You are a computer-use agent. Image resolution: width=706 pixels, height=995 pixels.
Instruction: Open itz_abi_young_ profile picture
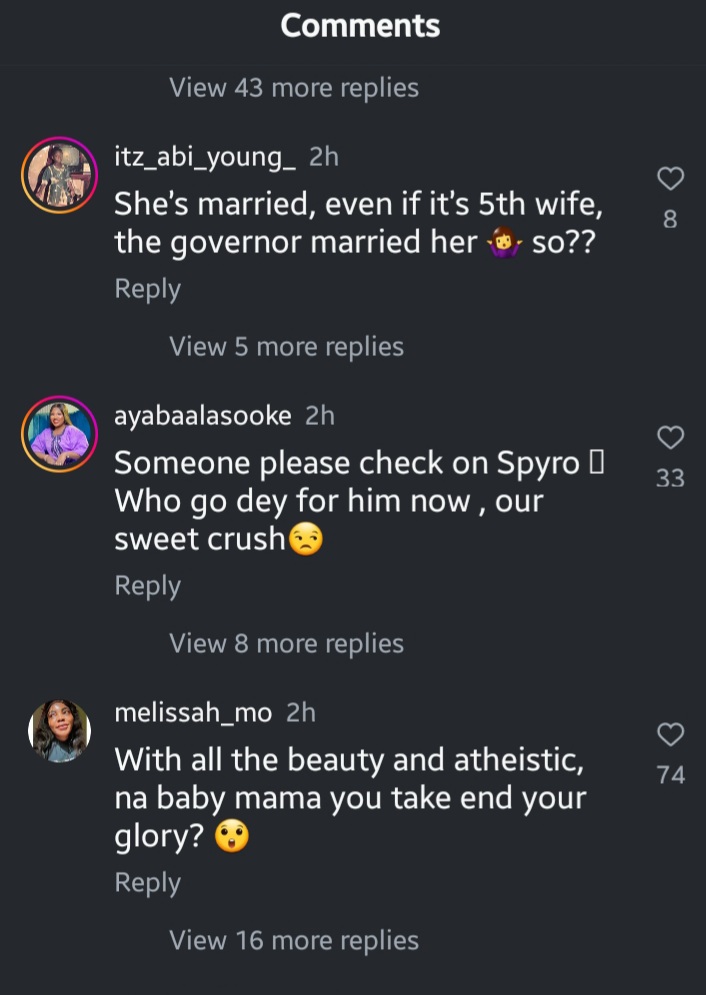click(59, 176)
